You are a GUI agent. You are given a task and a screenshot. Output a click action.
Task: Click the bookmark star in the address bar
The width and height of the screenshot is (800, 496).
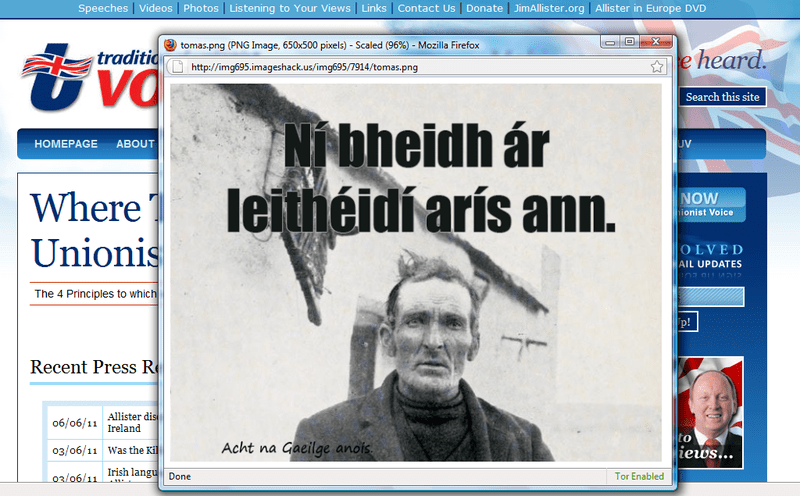657,67
